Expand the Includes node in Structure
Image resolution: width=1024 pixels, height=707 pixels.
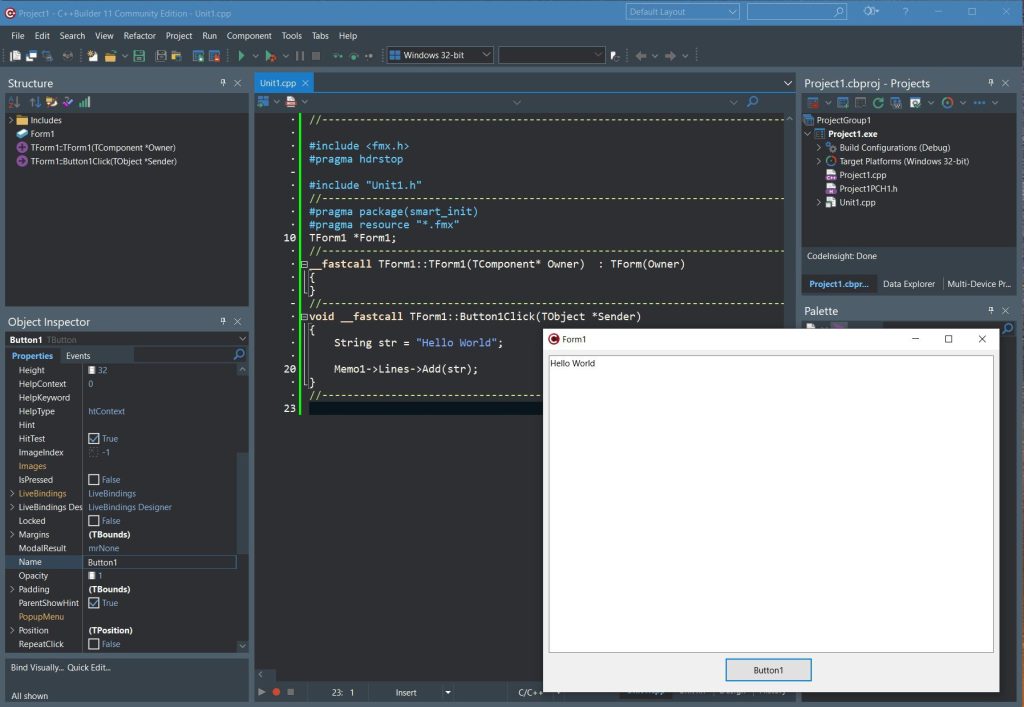coord(11,120)
